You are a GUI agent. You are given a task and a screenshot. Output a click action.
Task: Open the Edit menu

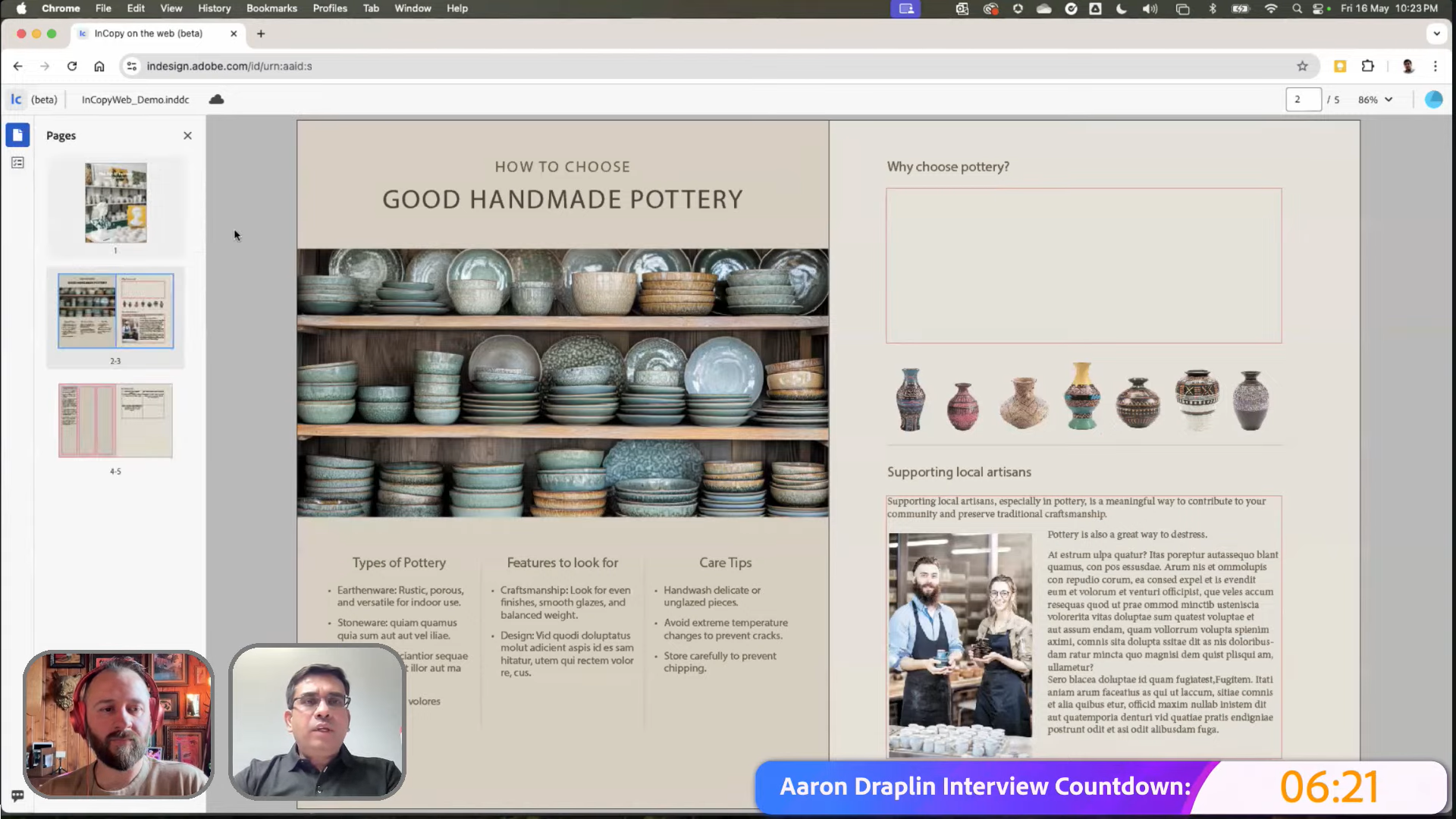pyautogui.click(x=136, y=8)
